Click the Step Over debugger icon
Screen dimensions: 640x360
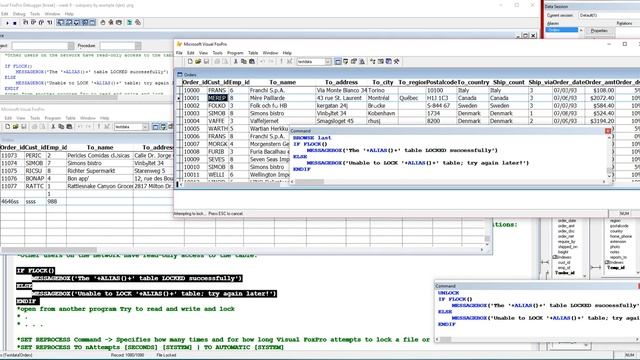click(33, 23)
